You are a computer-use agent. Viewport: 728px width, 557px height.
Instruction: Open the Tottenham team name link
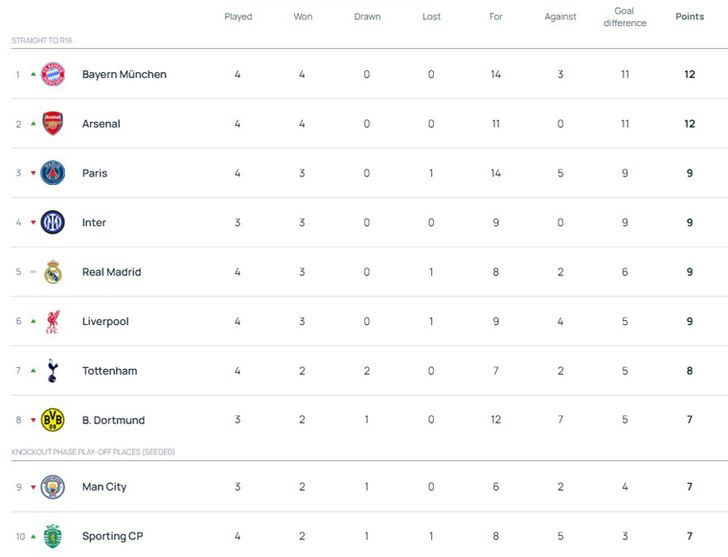click(109, 371)
